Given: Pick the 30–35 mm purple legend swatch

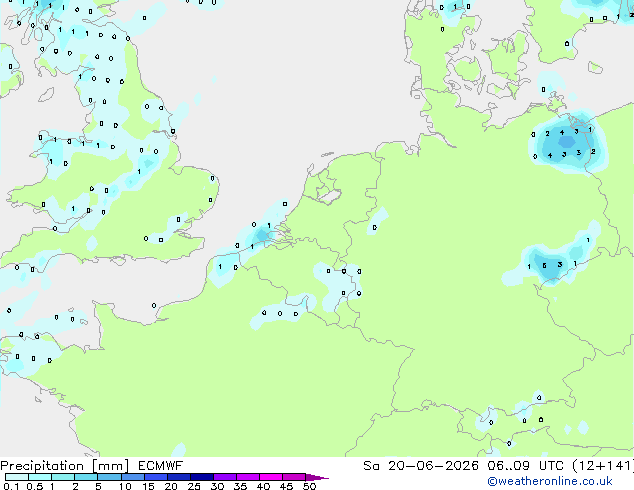Looking at the screenshot, I should tap(225, 477).
